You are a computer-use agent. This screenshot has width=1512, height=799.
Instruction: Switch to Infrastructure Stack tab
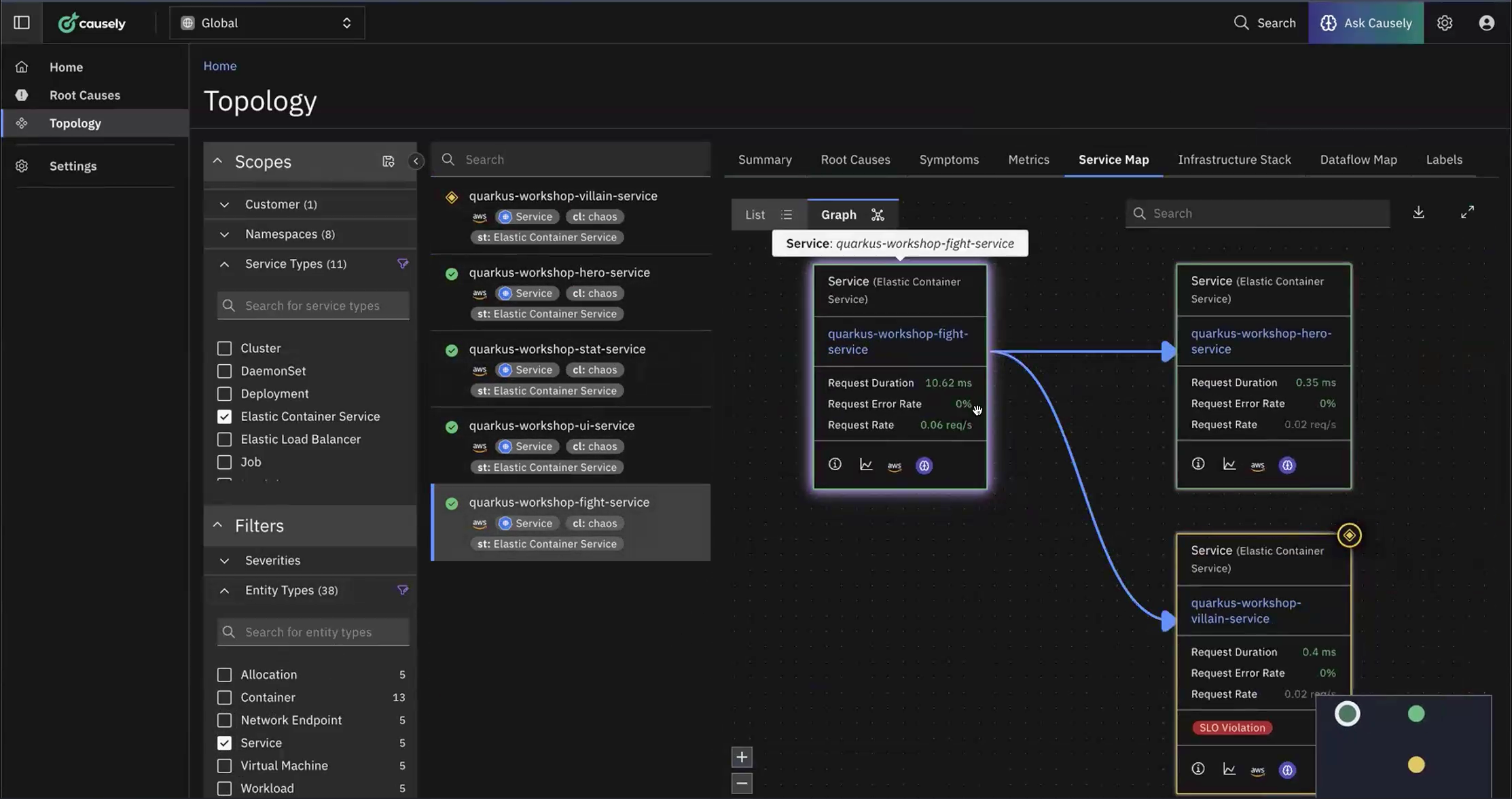point(1234,160)
